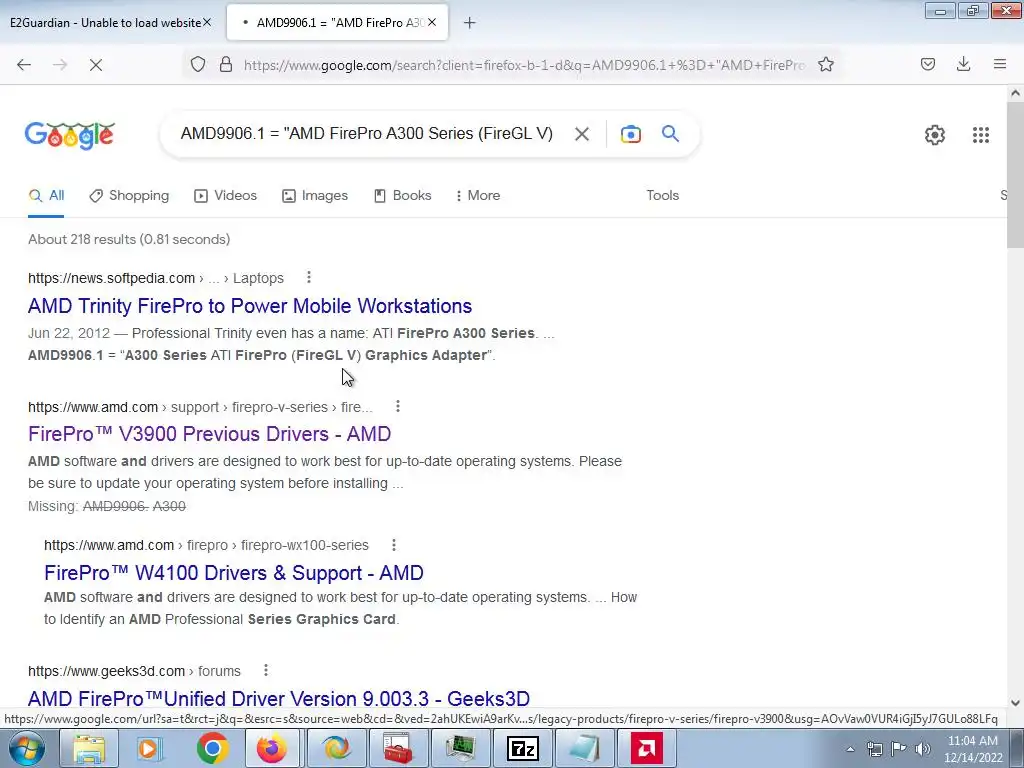Open the AMD application in taskbar
The width and height of the screenshot is (1024, 768).
[647, 748]
